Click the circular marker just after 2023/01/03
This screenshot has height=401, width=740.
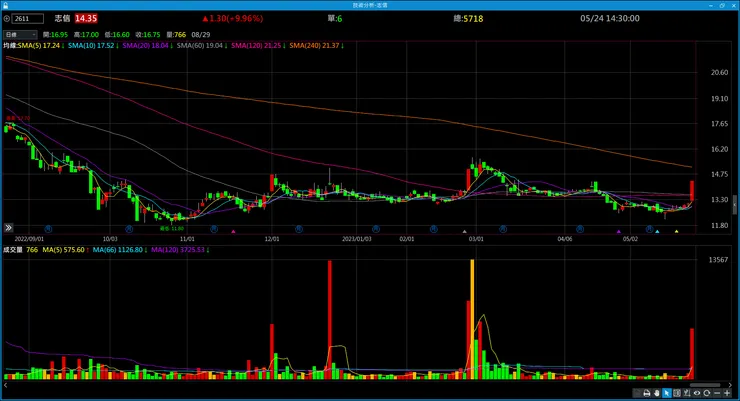[376, 229]
